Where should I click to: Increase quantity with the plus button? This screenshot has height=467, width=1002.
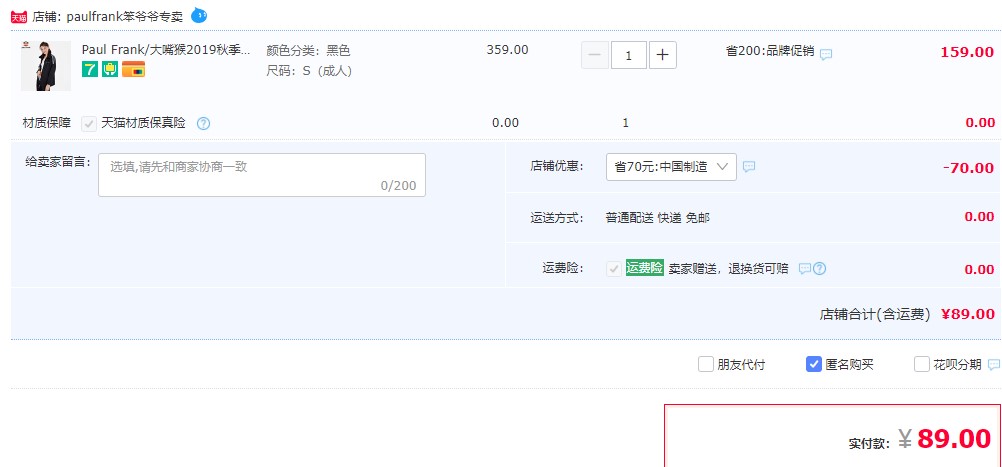point(663,55)
